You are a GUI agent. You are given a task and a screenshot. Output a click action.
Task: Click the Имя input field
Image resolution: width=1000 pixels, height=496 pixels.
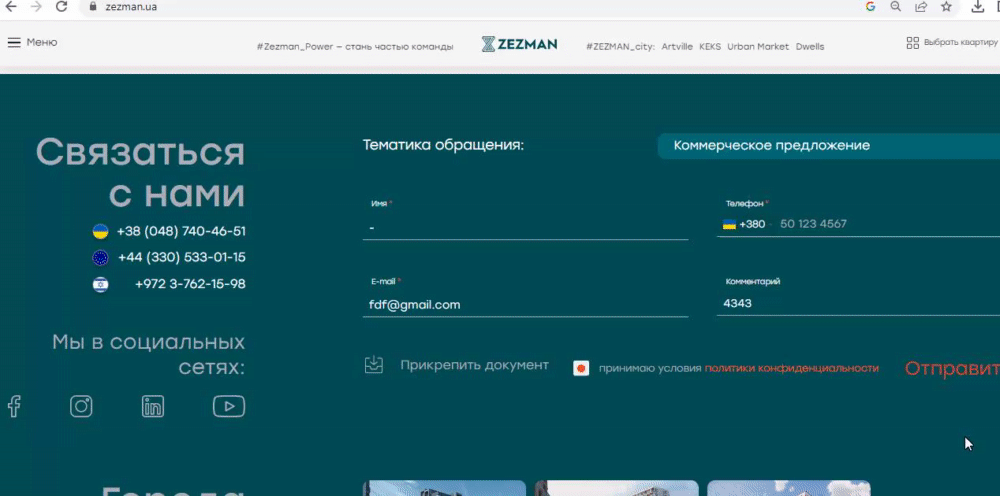tap(526, 228)
